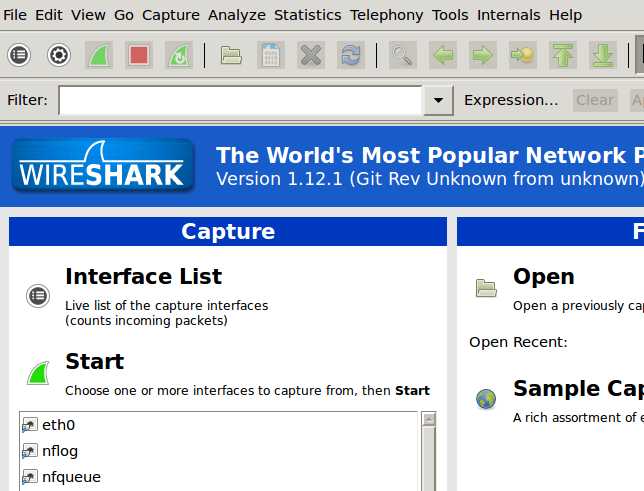This screenshot has width=644, height=491.
Task: Jump to the first packet icon
Action: [563, 55]
